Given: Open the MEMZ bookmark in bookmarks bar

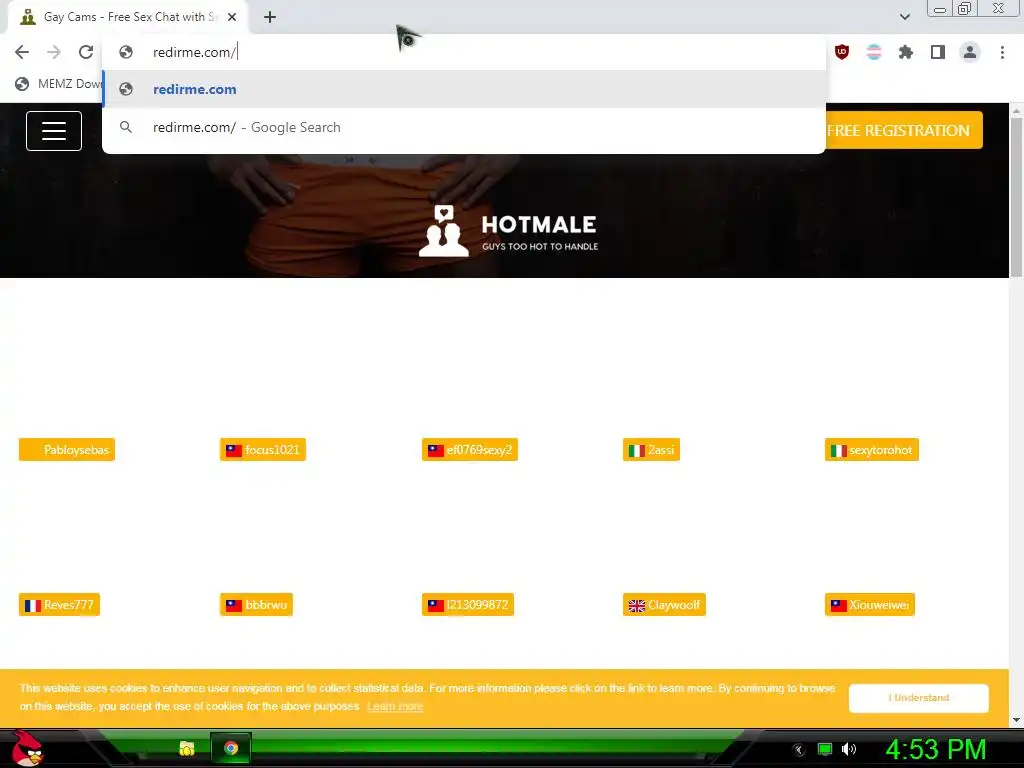Looking at the screenshot, I should (59, 84).
